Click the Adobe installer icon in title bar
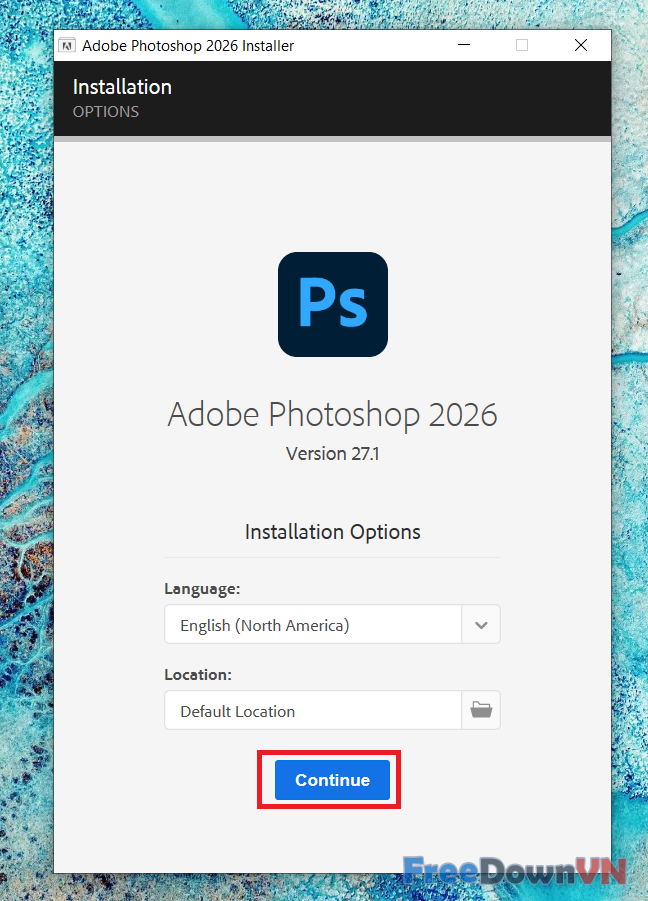The width and height of the screenshot is (648, 901). coord(68,45)
